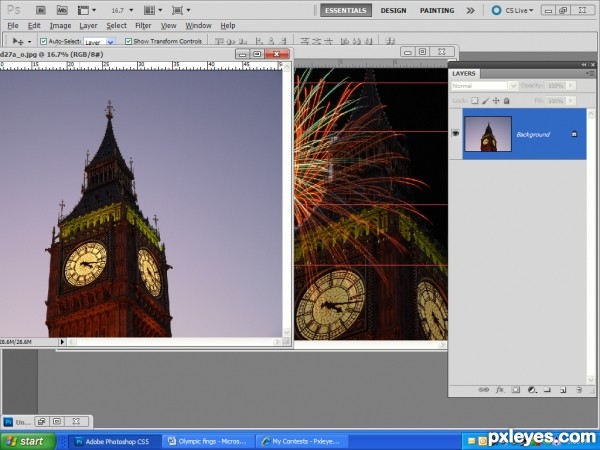Click the Auto-Align Layers icon
The width and height of the screenshot is (600, 450).
[x=390, y=41]
